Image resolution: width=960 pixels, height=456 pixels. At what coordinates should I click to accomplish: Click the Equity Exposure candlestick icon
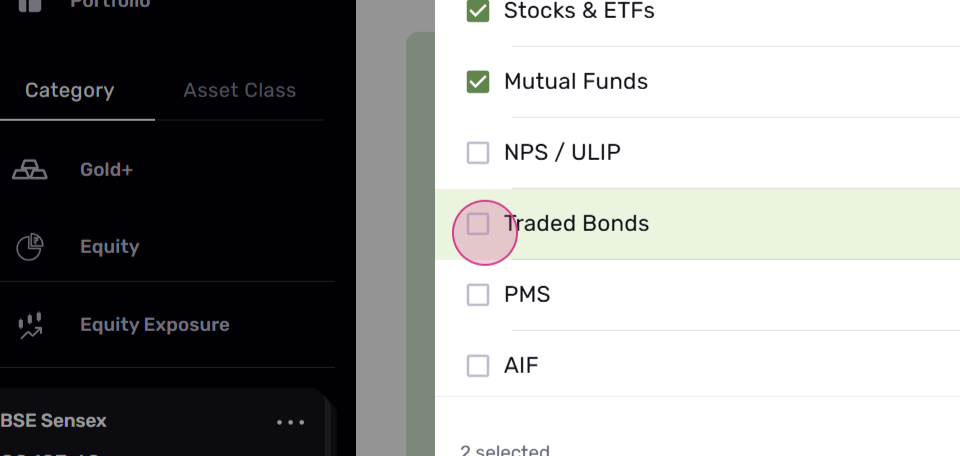[30, 325]
